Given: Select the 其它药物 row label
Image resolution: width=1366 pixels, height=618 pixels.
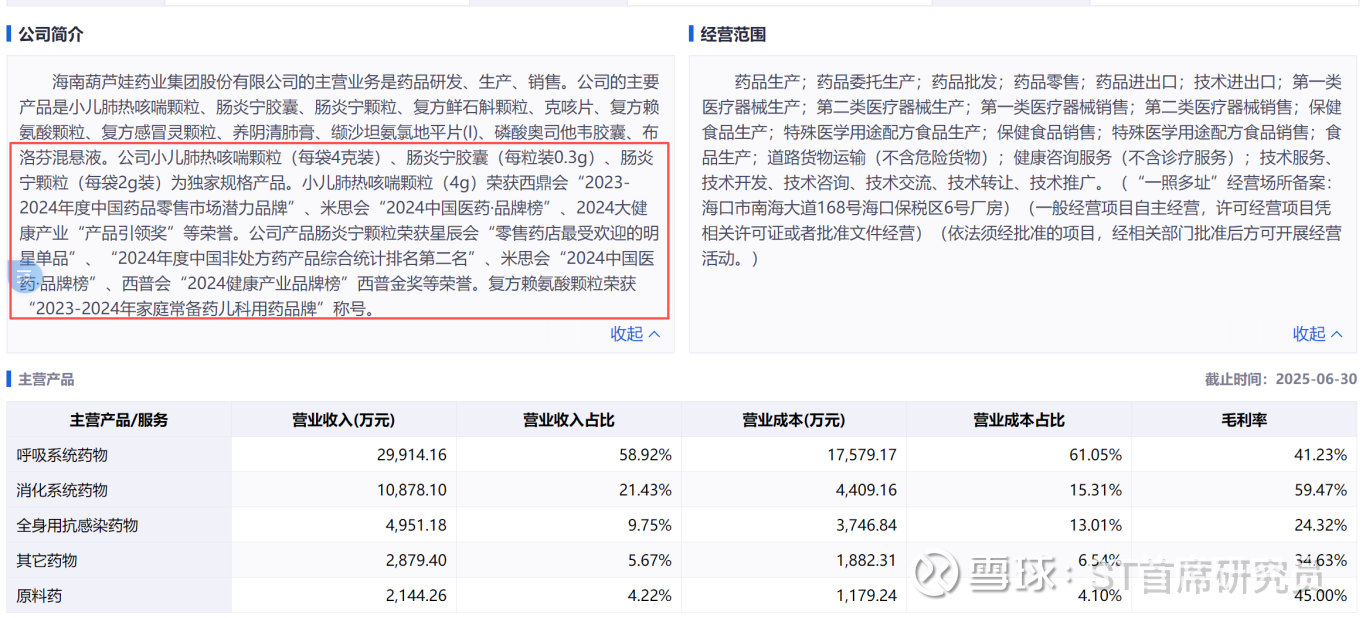Looking at the screenshot, I should (x=47, y=560).
